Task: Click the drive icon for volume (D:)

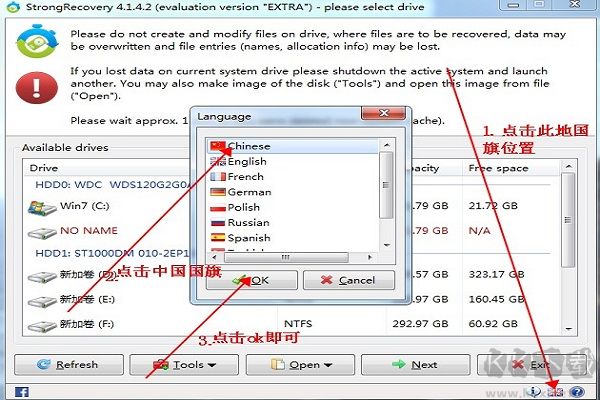Action: [x=42, y=276]
